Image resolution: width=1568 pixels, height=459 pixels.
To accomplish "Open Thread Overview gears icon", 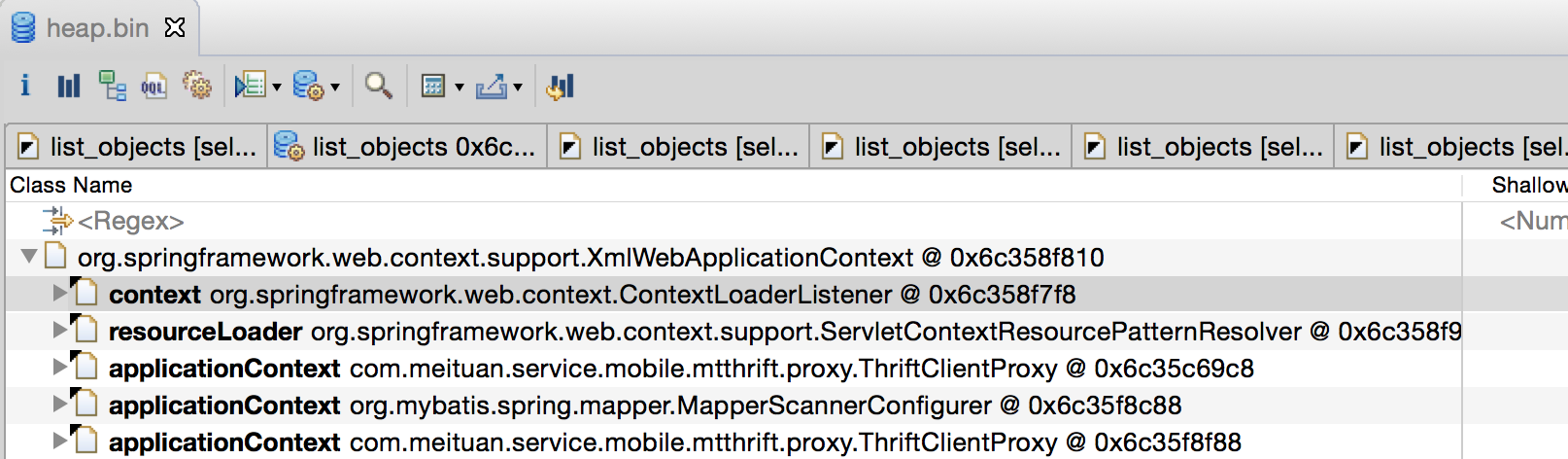I will pos(197,86).
